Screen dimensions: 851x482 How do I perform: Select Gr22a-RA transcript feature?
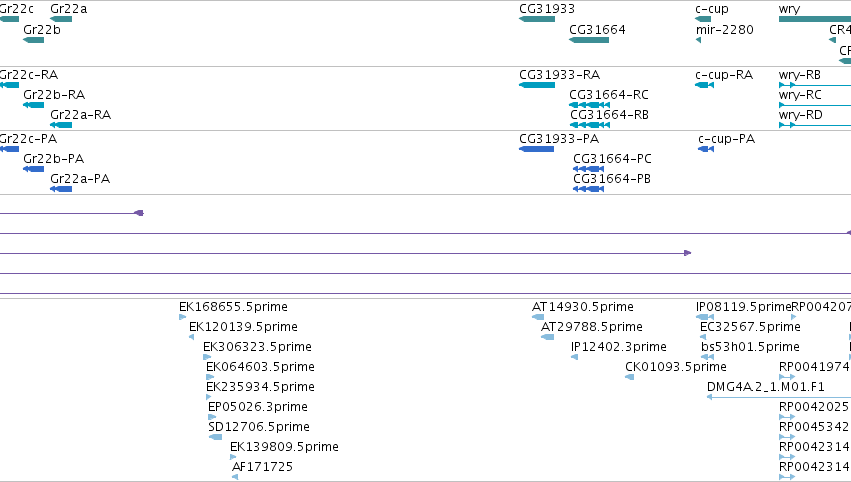(x=61, y=125)
